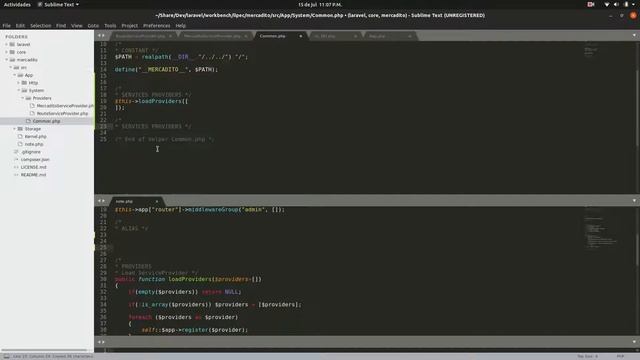Open the Project menu

(130, 25)
